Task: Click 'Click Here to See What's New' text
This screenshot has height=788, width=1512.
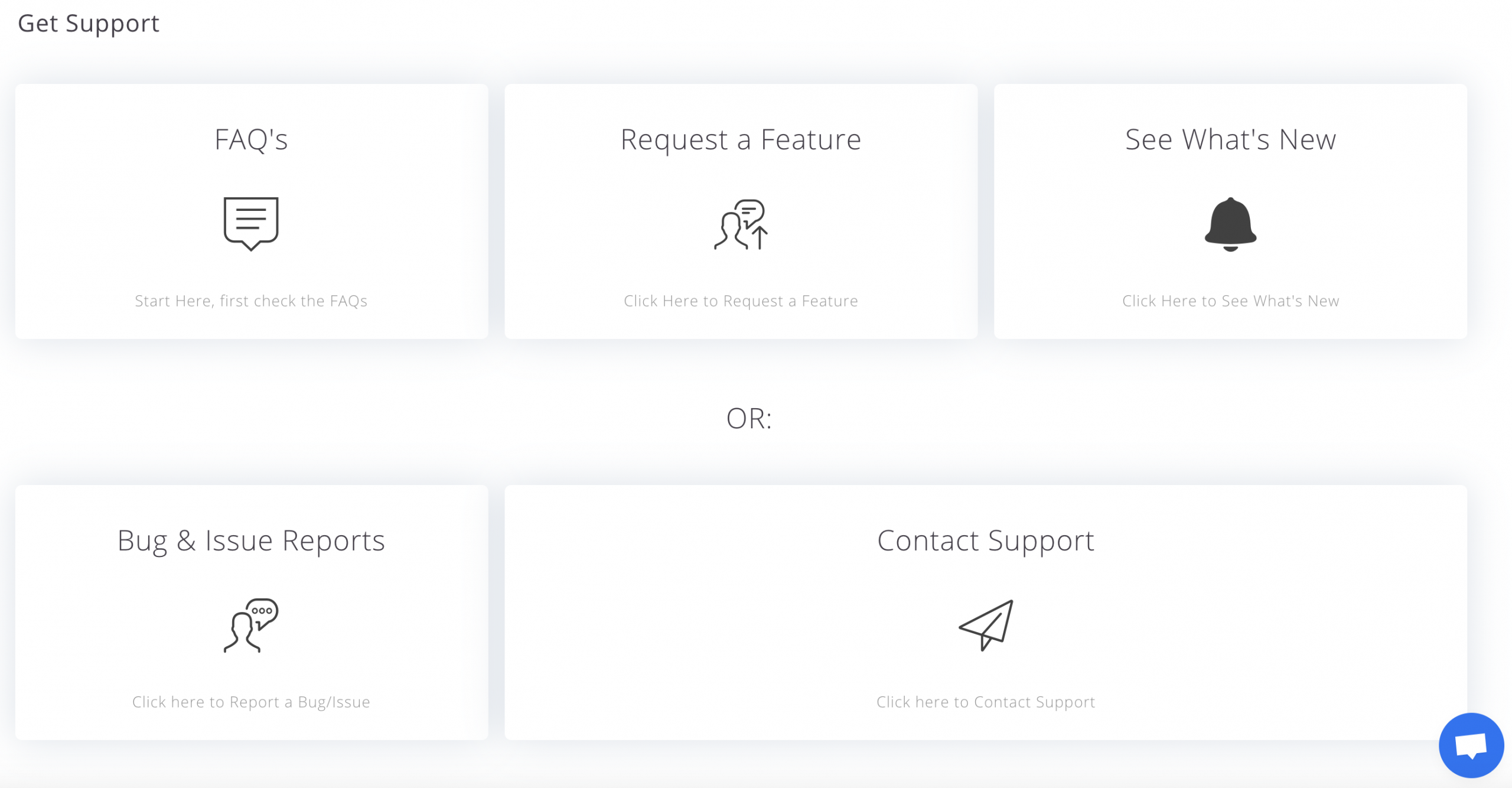Action: [x=1230, y=301]
